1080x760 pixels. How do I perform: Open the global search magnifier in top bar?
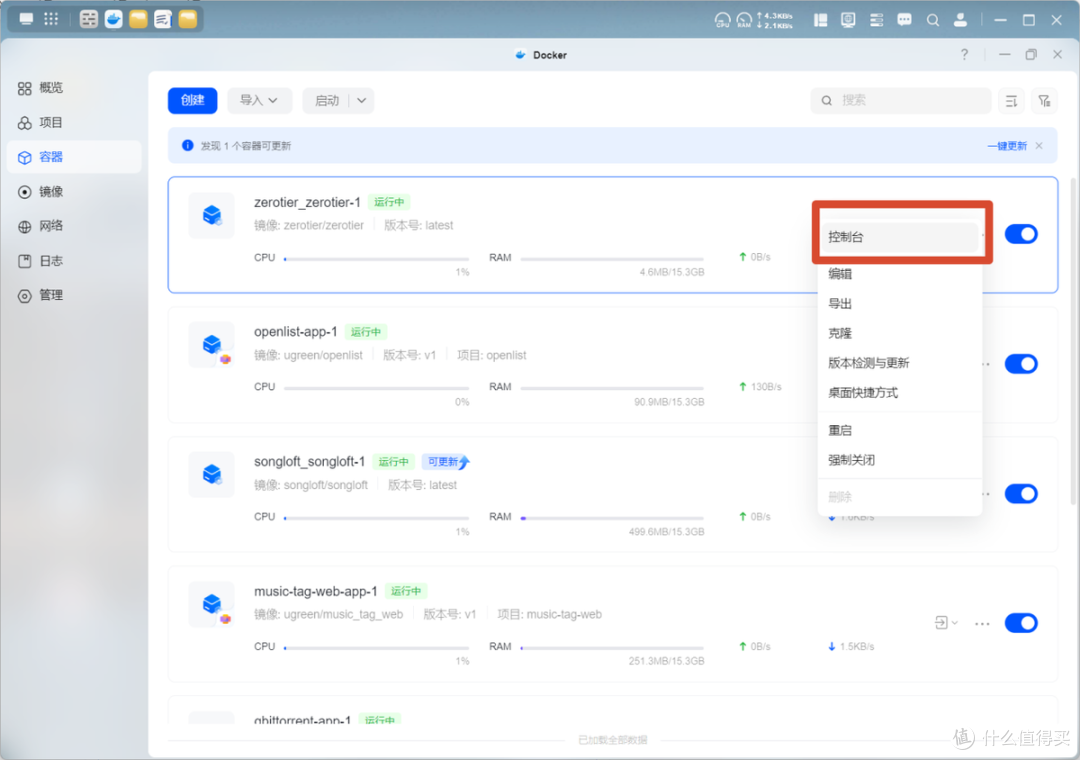(x=933, y=20)
